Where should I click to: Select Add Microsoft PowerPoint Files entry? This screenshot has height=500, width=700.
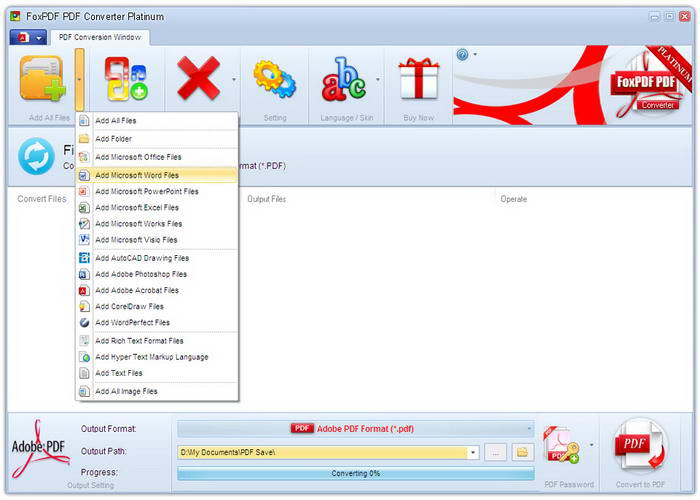pyautogui.click(x=157, y=192)
